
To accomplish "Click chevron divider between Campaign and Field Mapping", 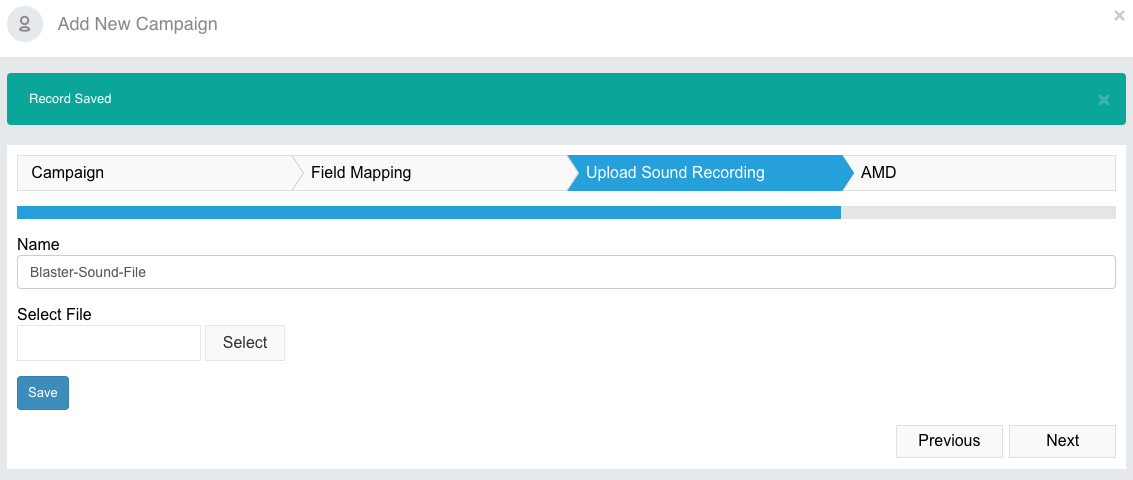I will tap(297, 173).
